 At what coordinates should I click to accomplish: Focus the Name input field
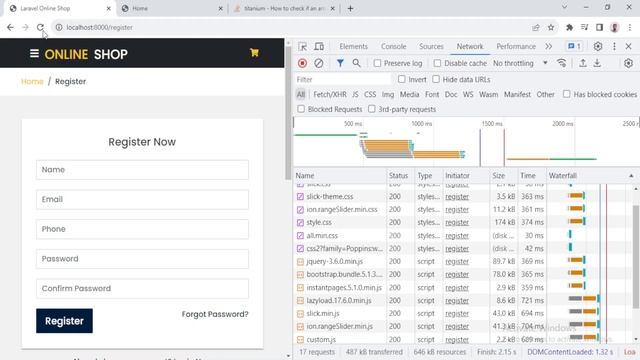(142, 170)
